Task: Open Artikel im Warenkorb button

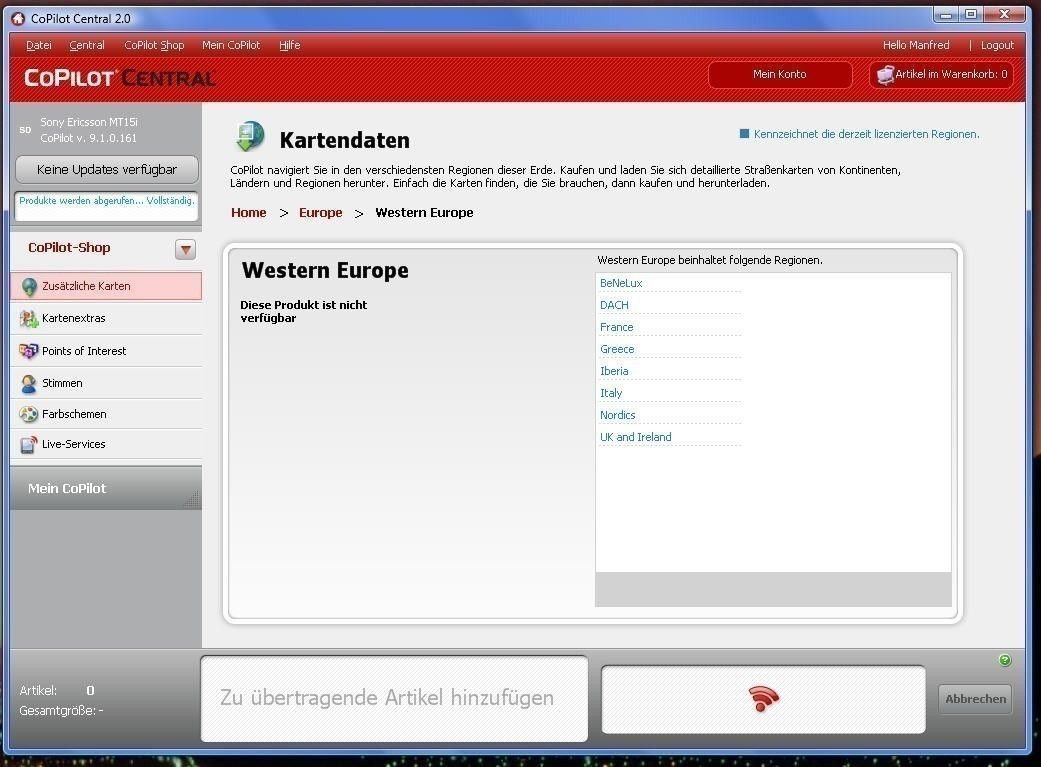Action: point(941,74)
